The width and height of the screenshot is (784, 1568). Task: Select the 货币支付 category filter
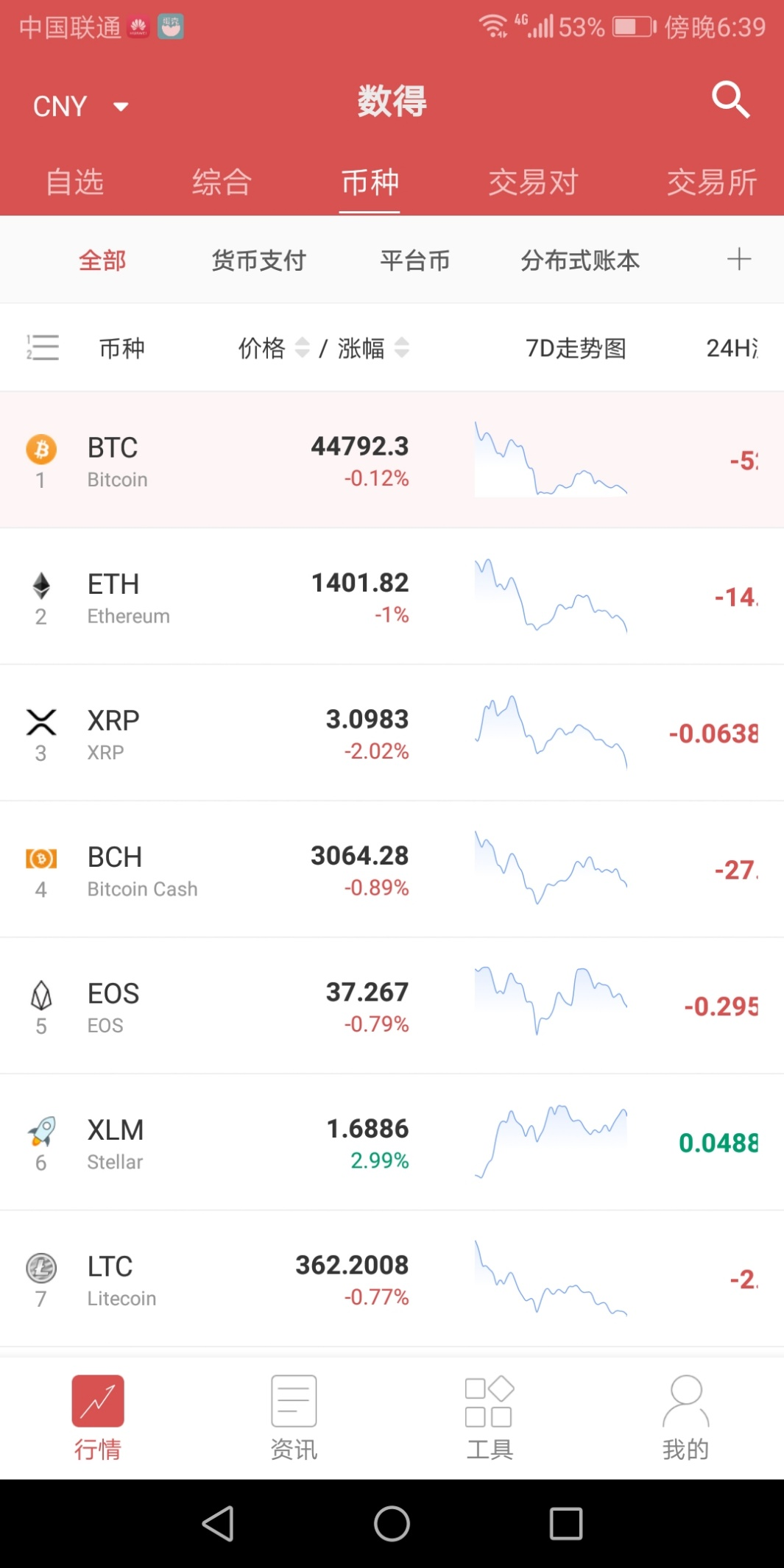click(x=258, y=260)
